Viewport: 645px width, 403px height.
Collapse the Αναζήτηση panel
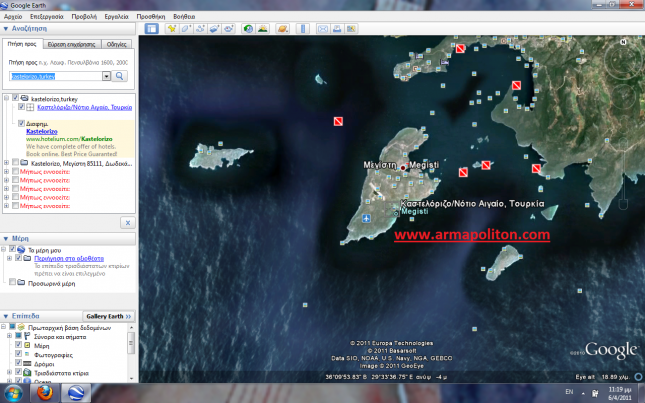(x=6, y=29)
